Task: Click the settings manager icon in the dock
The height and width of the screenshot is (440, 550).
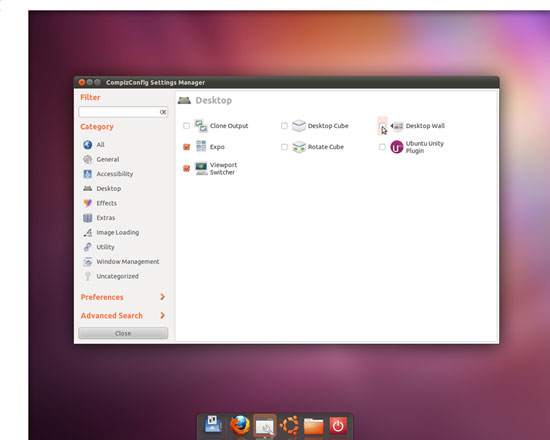Action: pos(265,426)
